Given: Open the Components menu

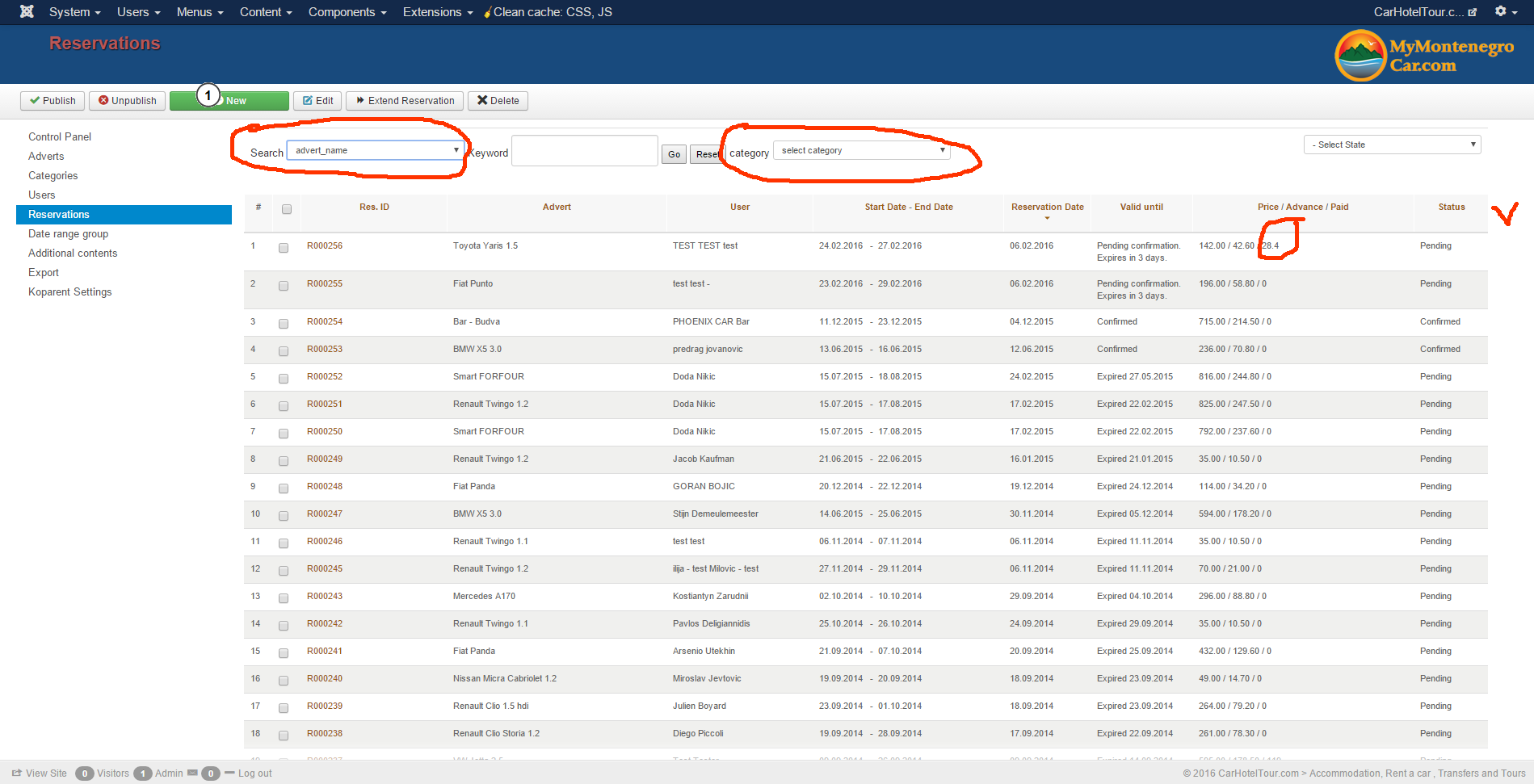Looking at the screenshot, I should pos(347,12).
